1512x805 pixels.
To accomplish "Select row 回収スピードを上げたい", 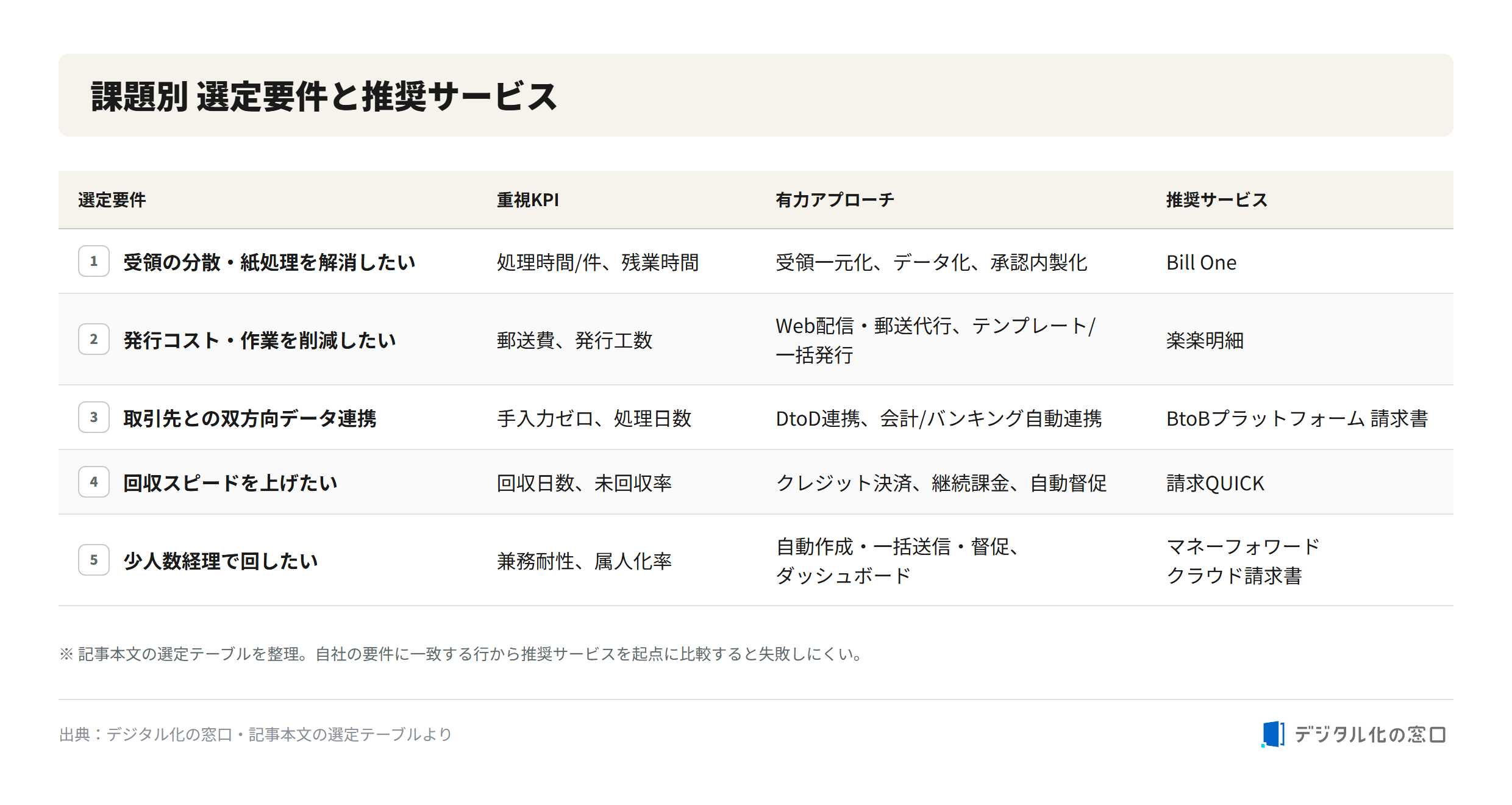I will click(756, 482).
